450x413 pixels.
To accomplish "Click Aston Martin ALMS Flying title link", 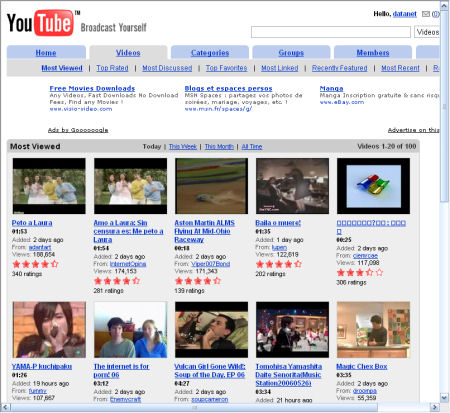I will coord(204,231).
